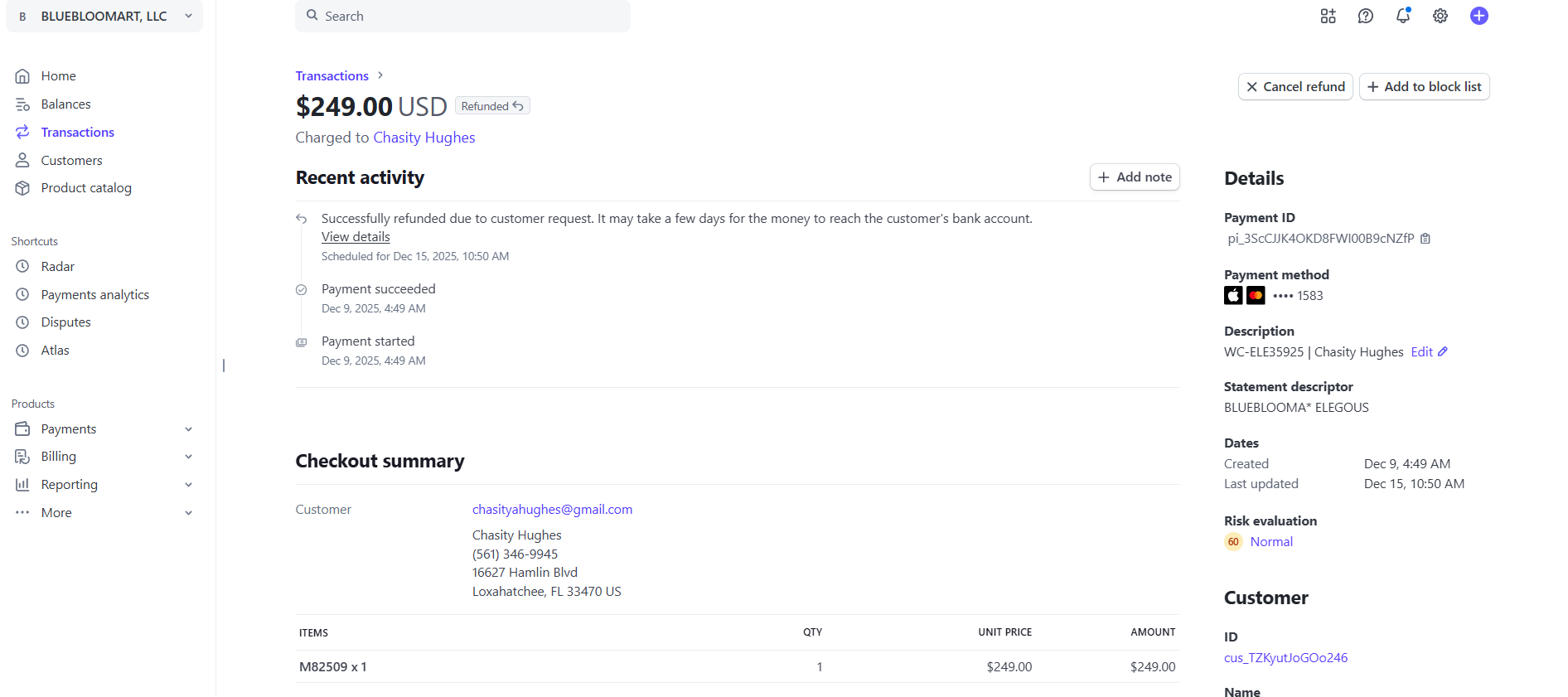Open notifications bell icon
The image size is (1568, 697).
(x=1403, y=16)
